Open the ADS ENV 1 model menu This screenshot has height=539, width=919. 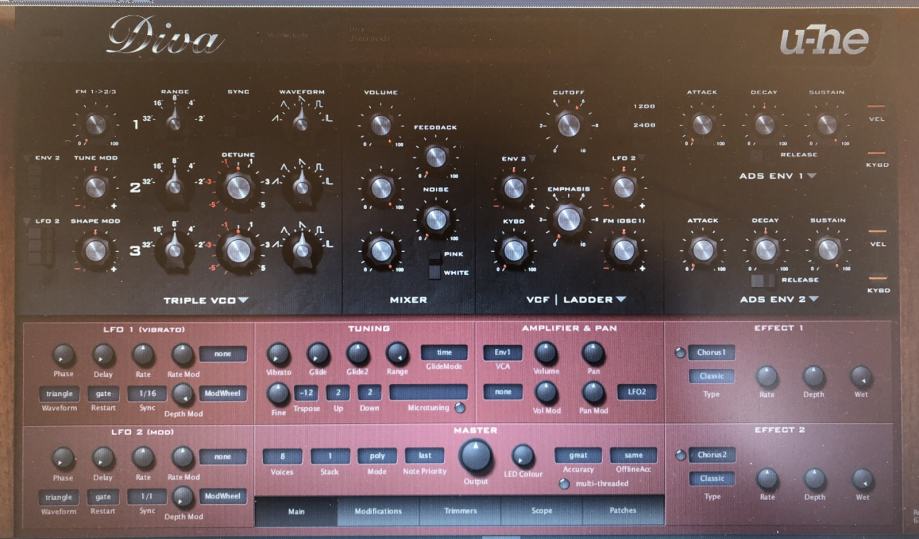777,176
